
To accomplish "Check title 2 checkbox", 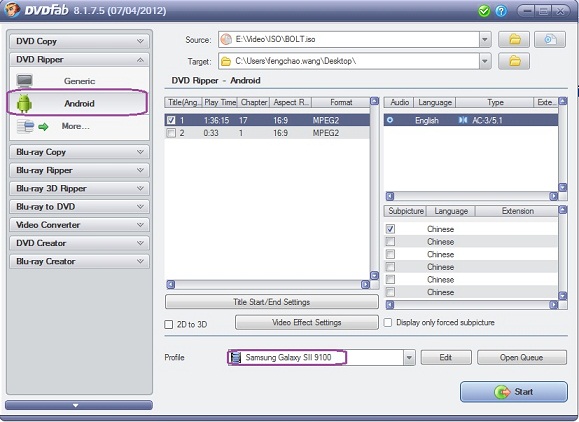I will coord(171,133).
